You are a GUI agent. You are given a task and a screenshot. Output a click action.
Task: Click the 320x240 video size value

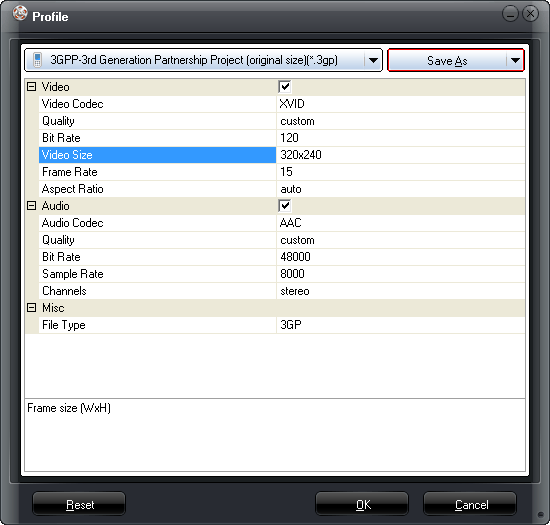[x=301, y=155]
